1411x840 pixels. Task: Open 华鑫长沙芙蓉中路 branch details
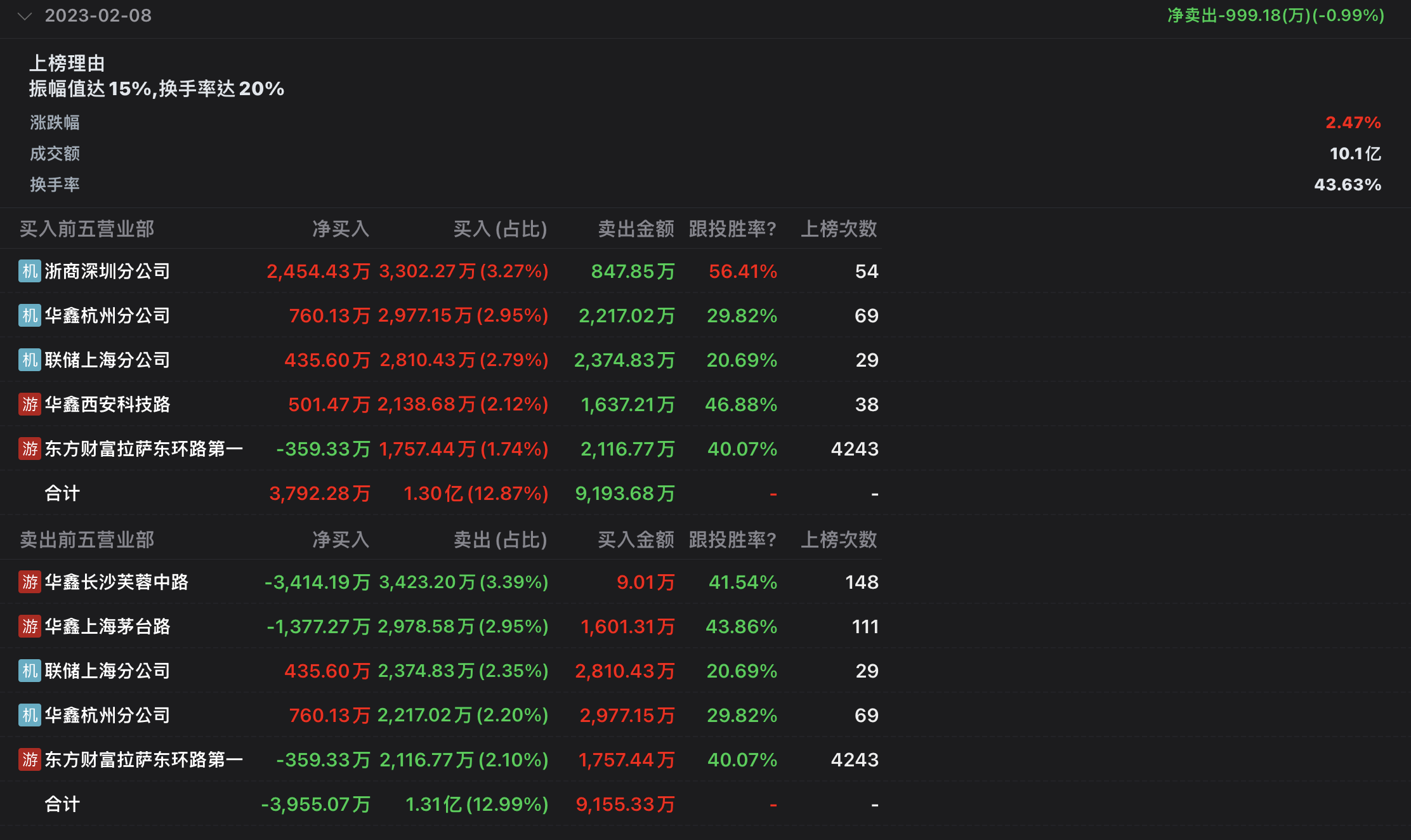[x=116, y=582]
